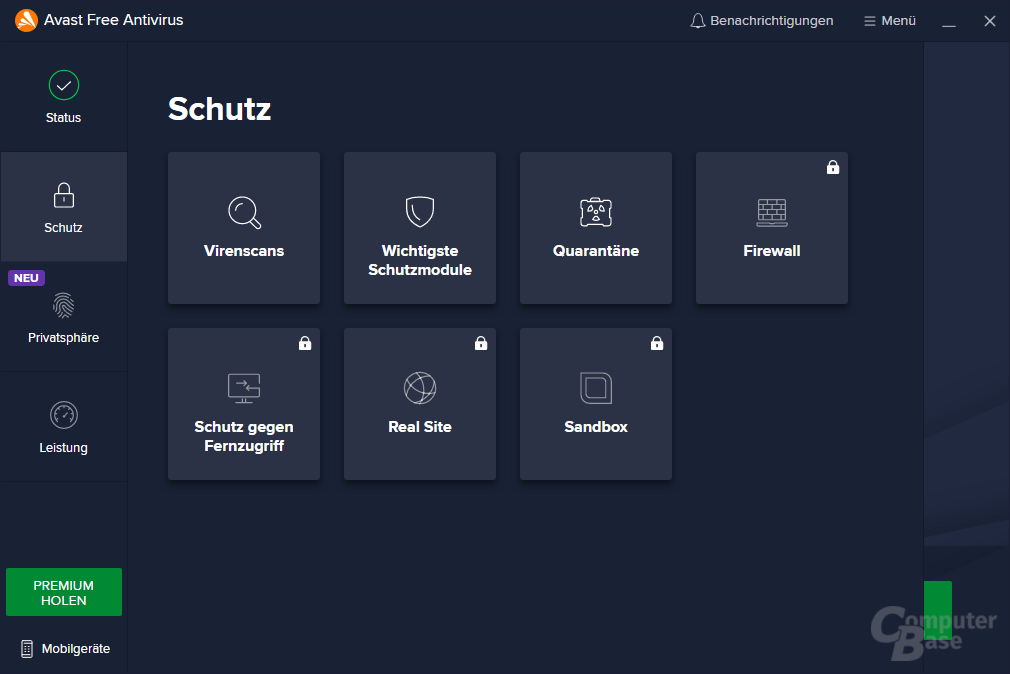Click lock badge on Sandbox tile

point(657,343)
